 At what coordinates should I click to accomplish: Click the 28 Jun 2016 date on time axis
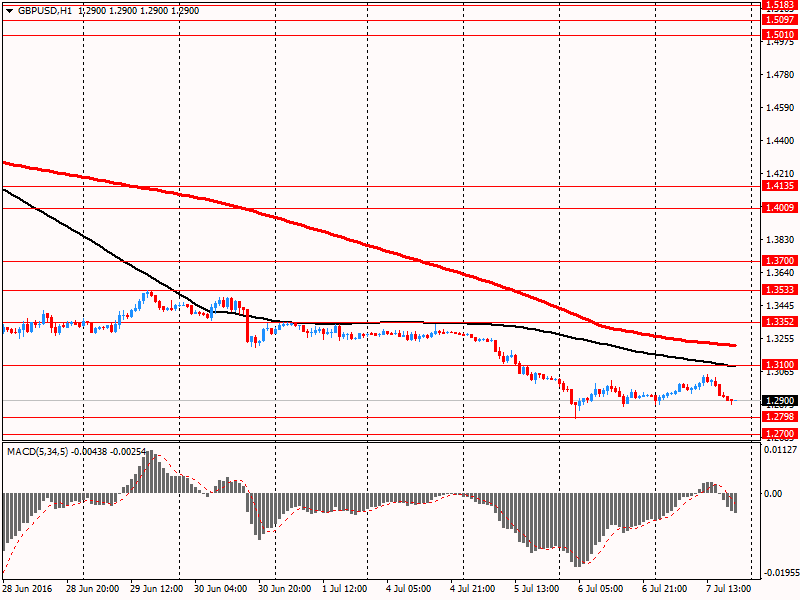click(x=28, y=590)
